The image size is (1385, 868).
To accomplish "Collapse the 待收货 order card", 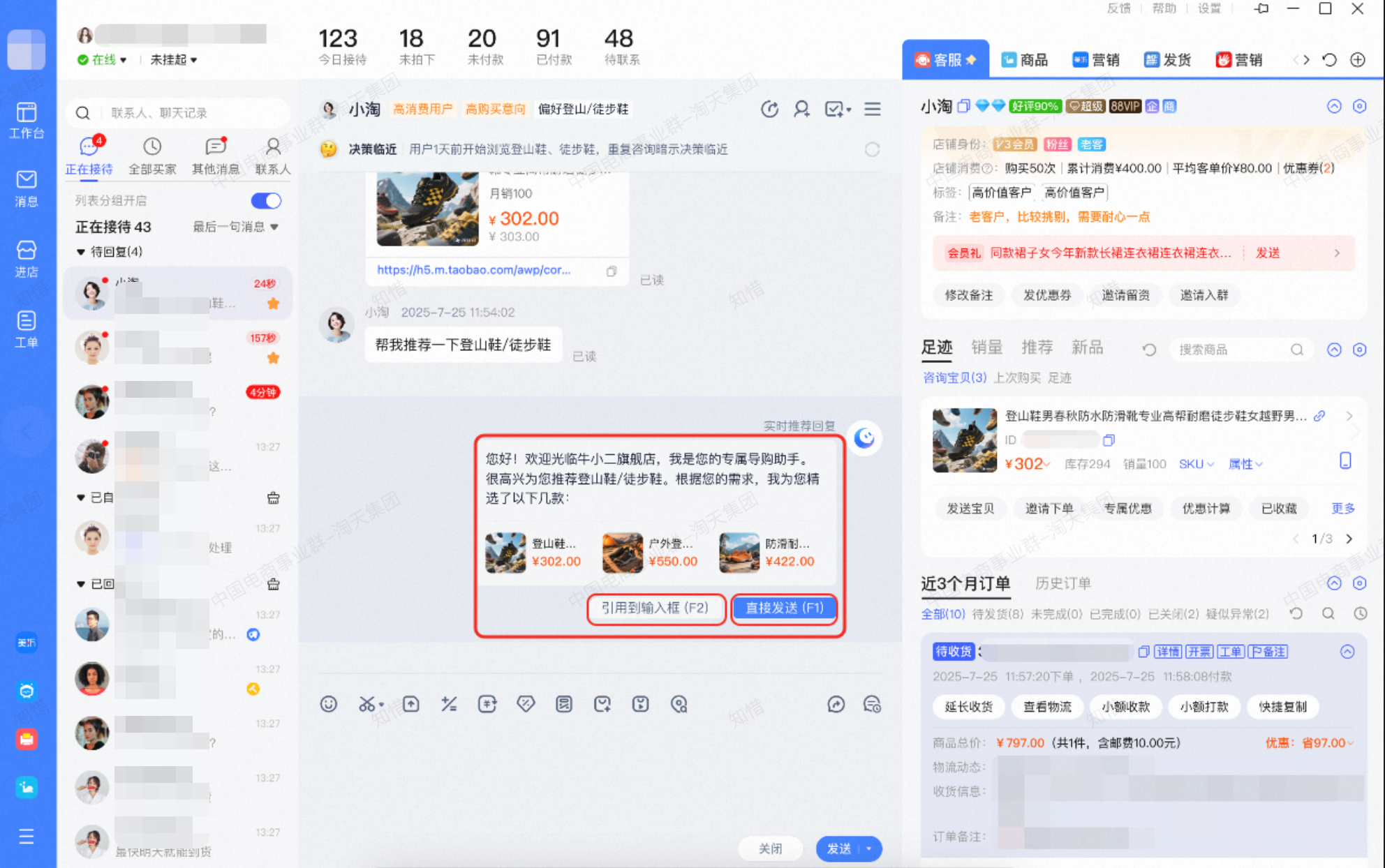I will (1347, 652).
